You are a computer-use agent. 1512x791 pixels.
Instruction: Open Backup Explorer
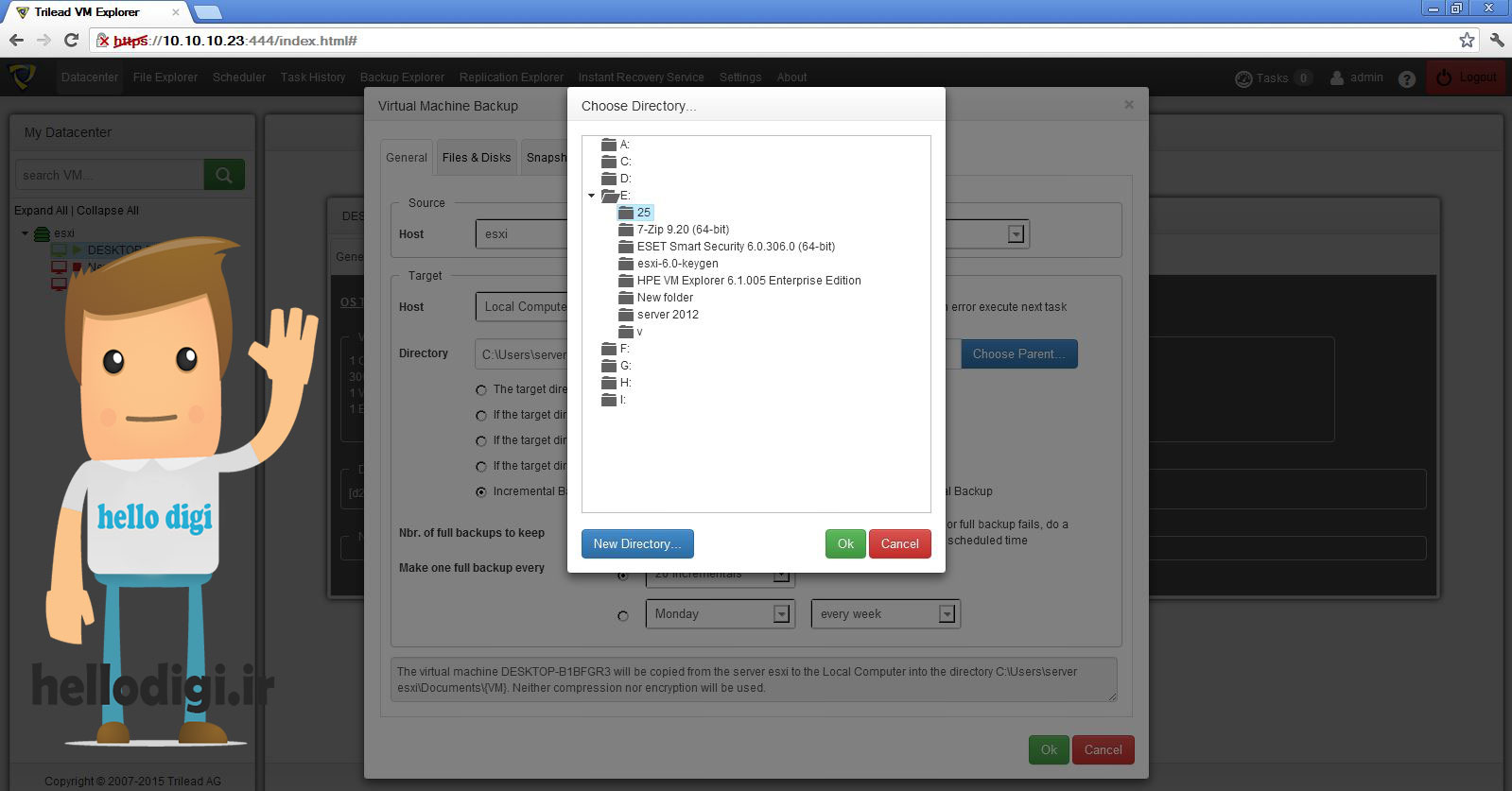[x=402, y=77]
